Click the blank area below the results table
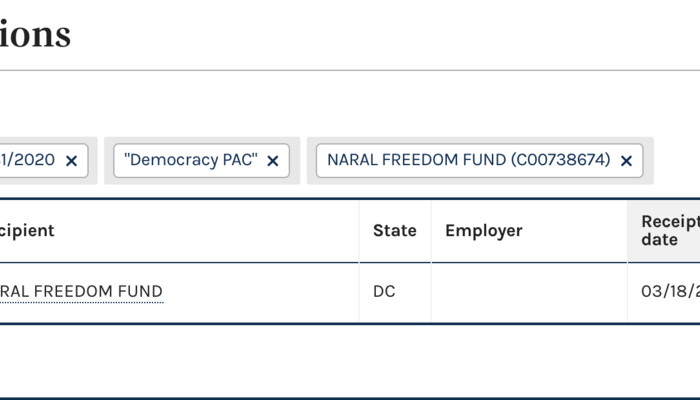 [350, 360]
